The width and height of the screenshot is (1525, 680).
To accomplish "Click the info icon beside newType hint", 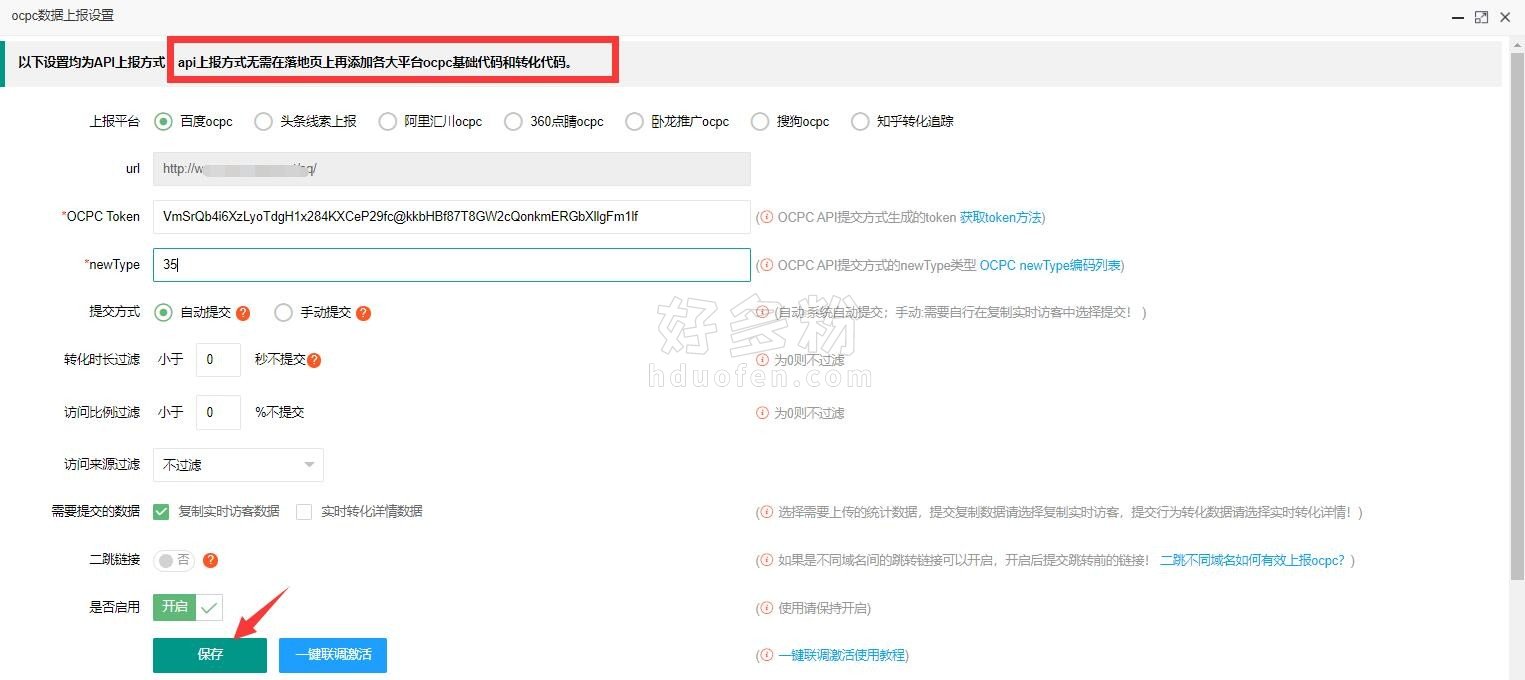I will pyautogui.click(x=766, y=265).
